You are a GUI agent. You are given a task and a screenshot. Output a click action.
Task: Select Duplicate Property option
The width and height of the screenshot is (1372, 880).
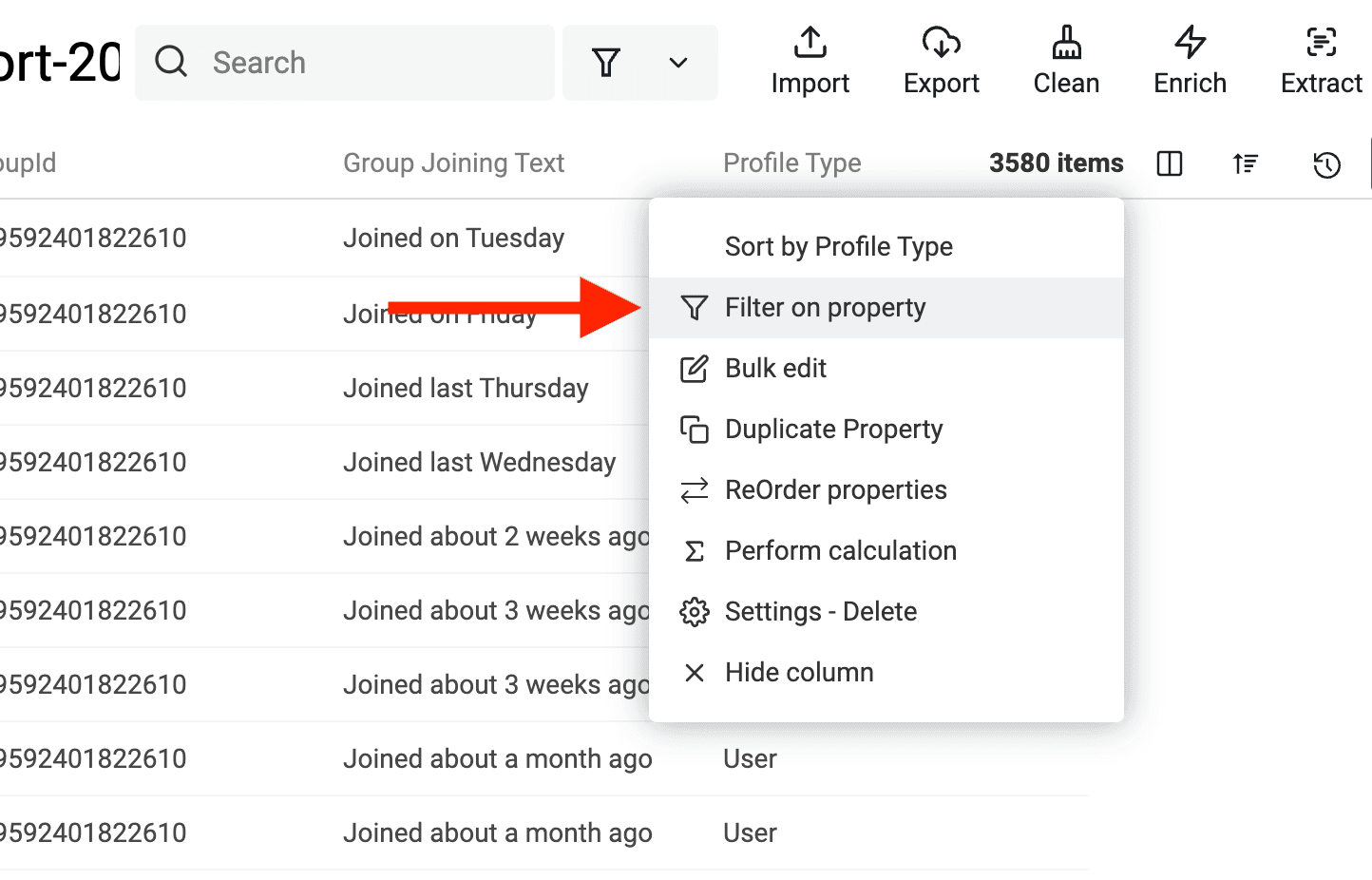click(833, 430)
